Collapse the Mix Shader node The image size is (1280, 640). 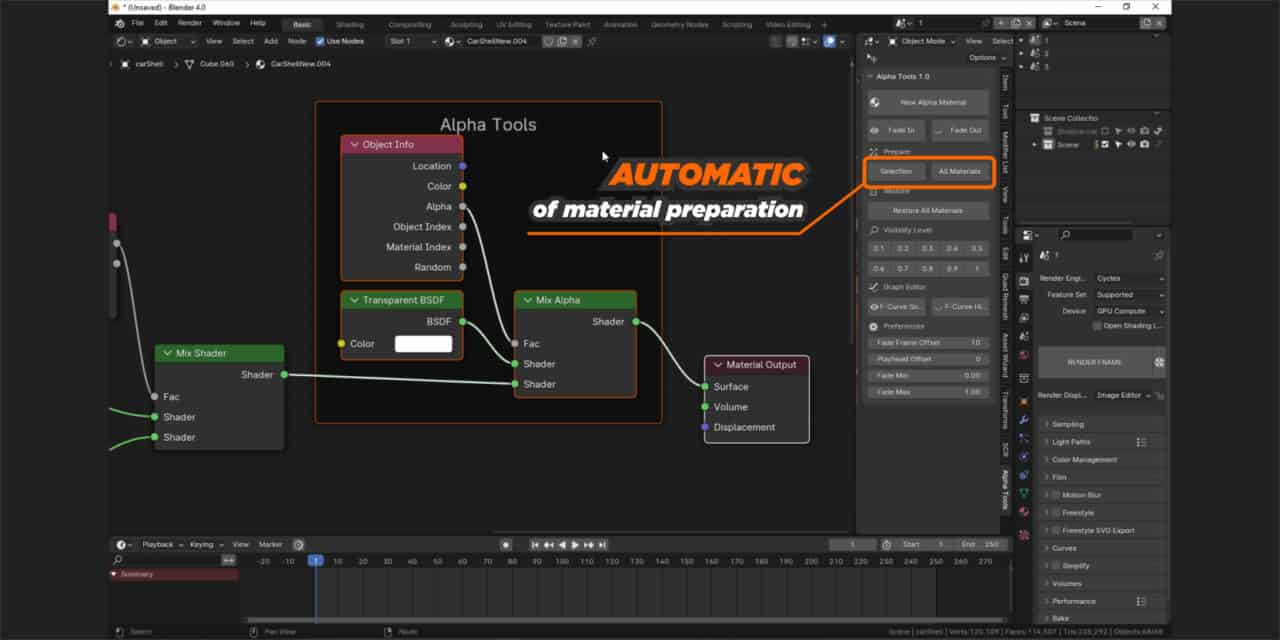point(167,353)
